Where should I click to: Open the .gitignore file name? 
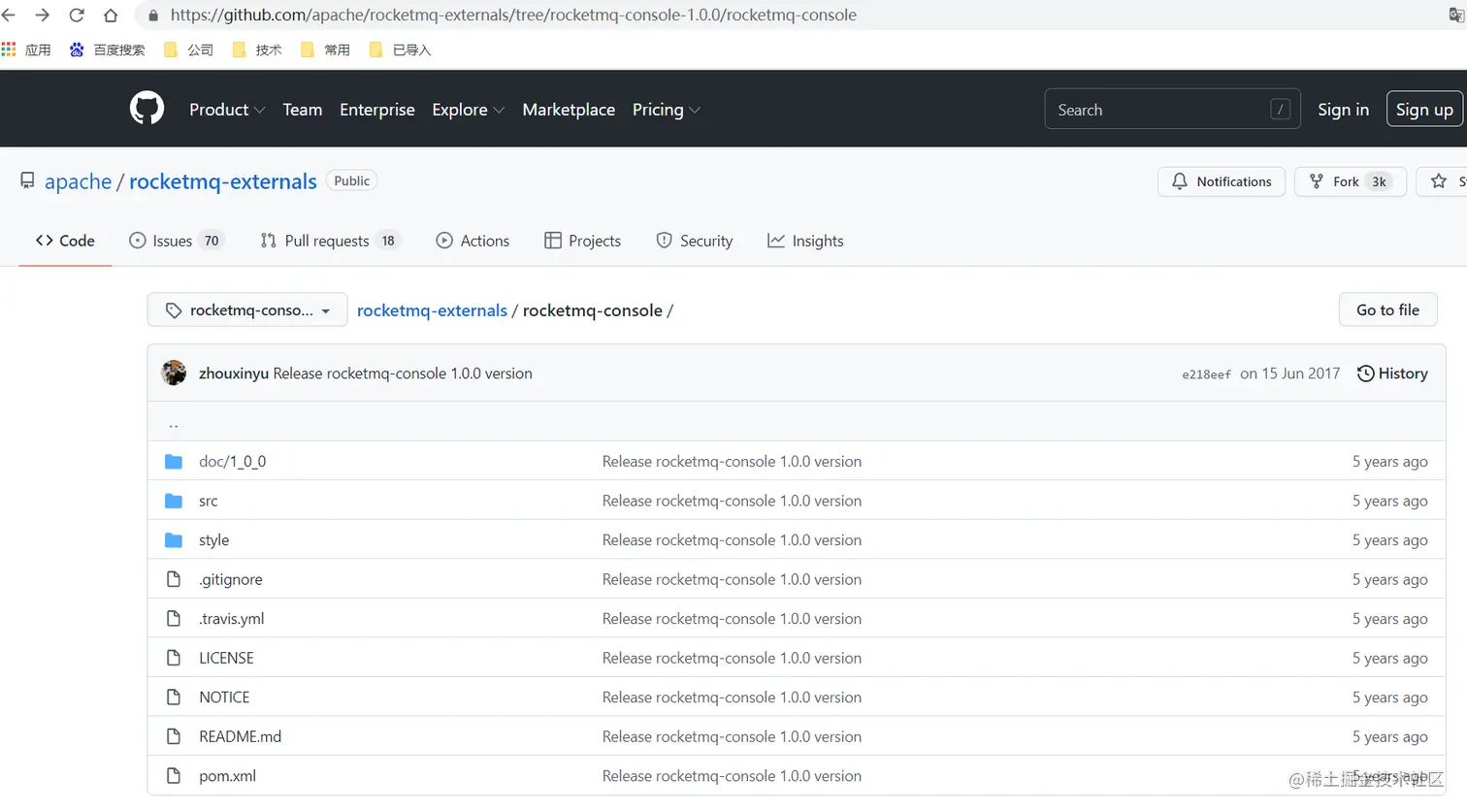230,579
